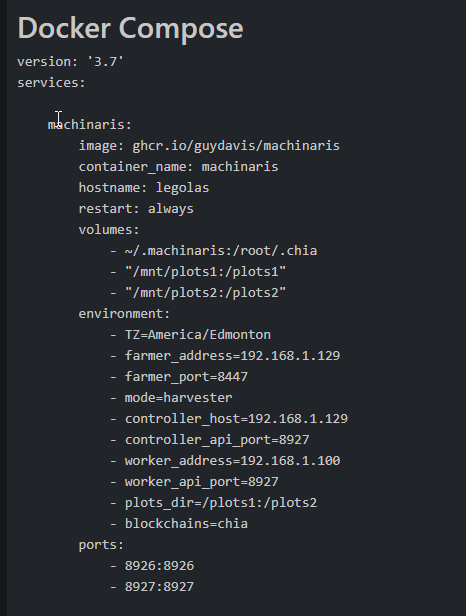Screen dimensions: 466x616
Task: Click the container_name: machinaris line
Action: (x=178, y=167)
